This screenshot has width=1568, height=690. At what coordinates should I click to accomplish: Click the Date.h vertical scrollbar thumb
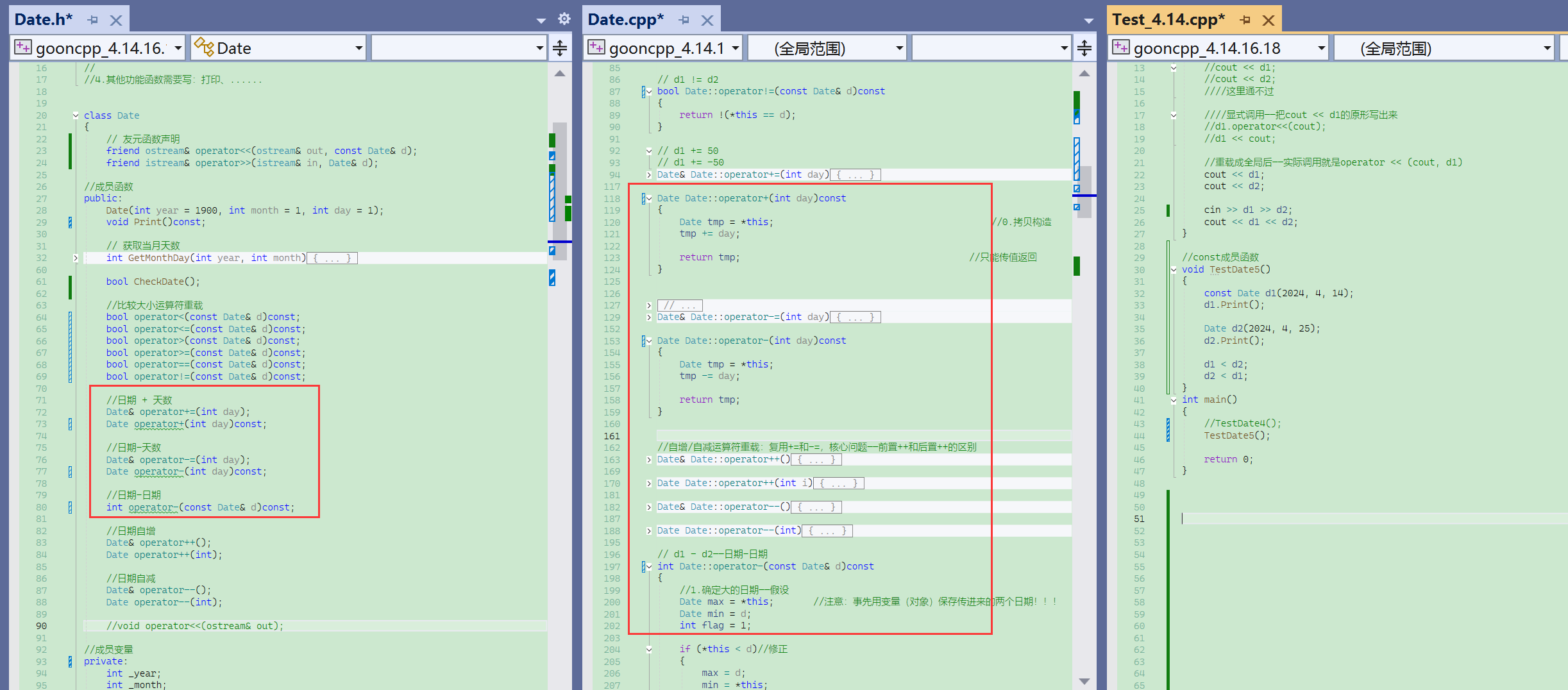click(x=560, y=190)
